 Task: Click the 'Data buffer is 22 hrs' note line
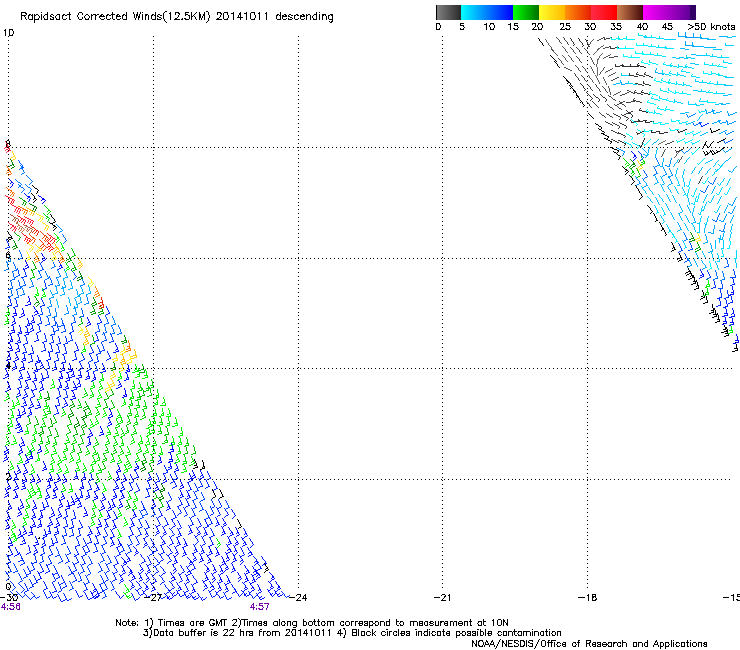[352, 633]
